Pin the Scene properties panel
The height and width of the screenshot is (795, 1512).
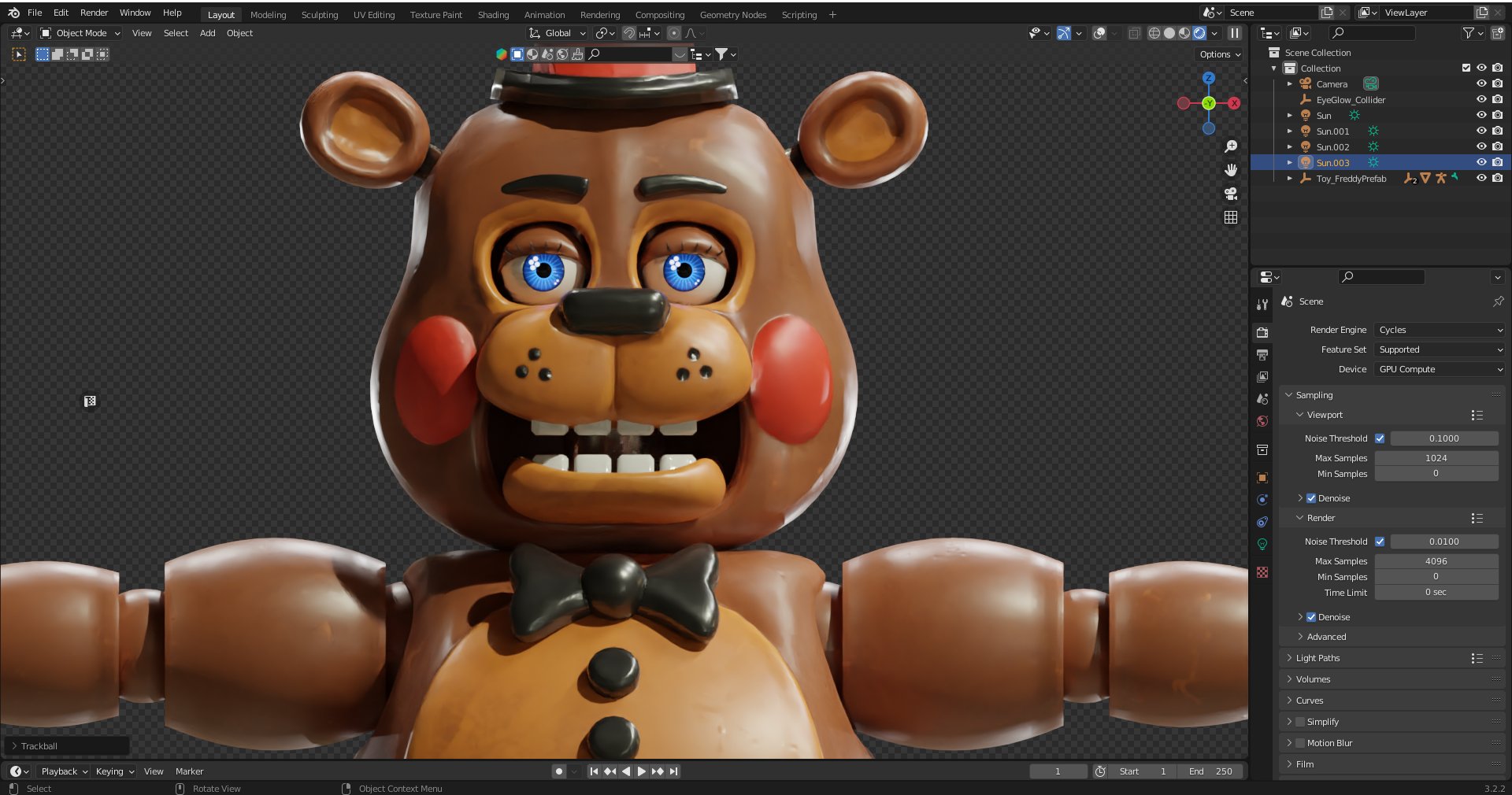(1498, 301)
